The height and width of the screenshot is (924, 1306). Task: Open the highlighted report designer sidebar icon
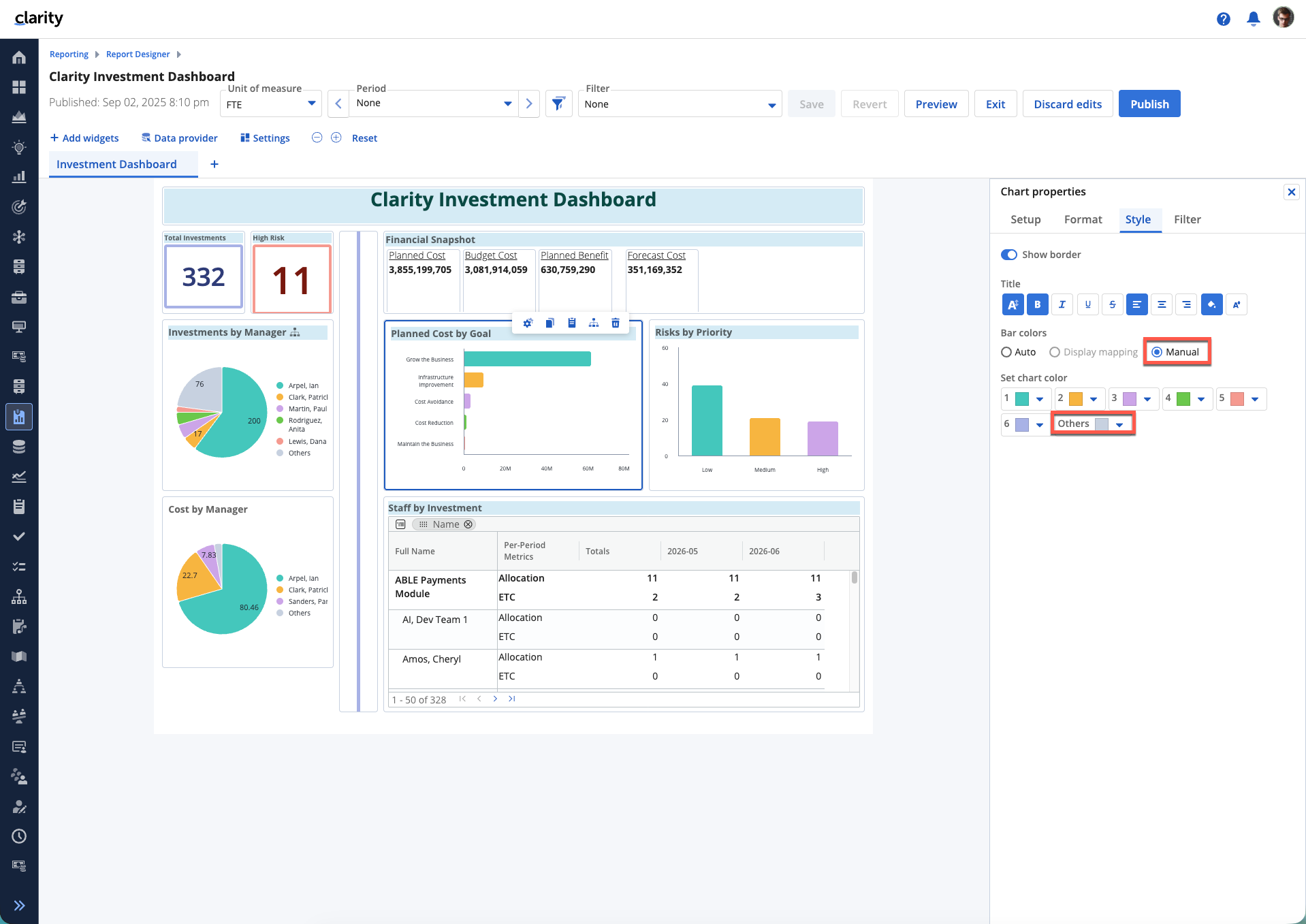coord(19,417)
